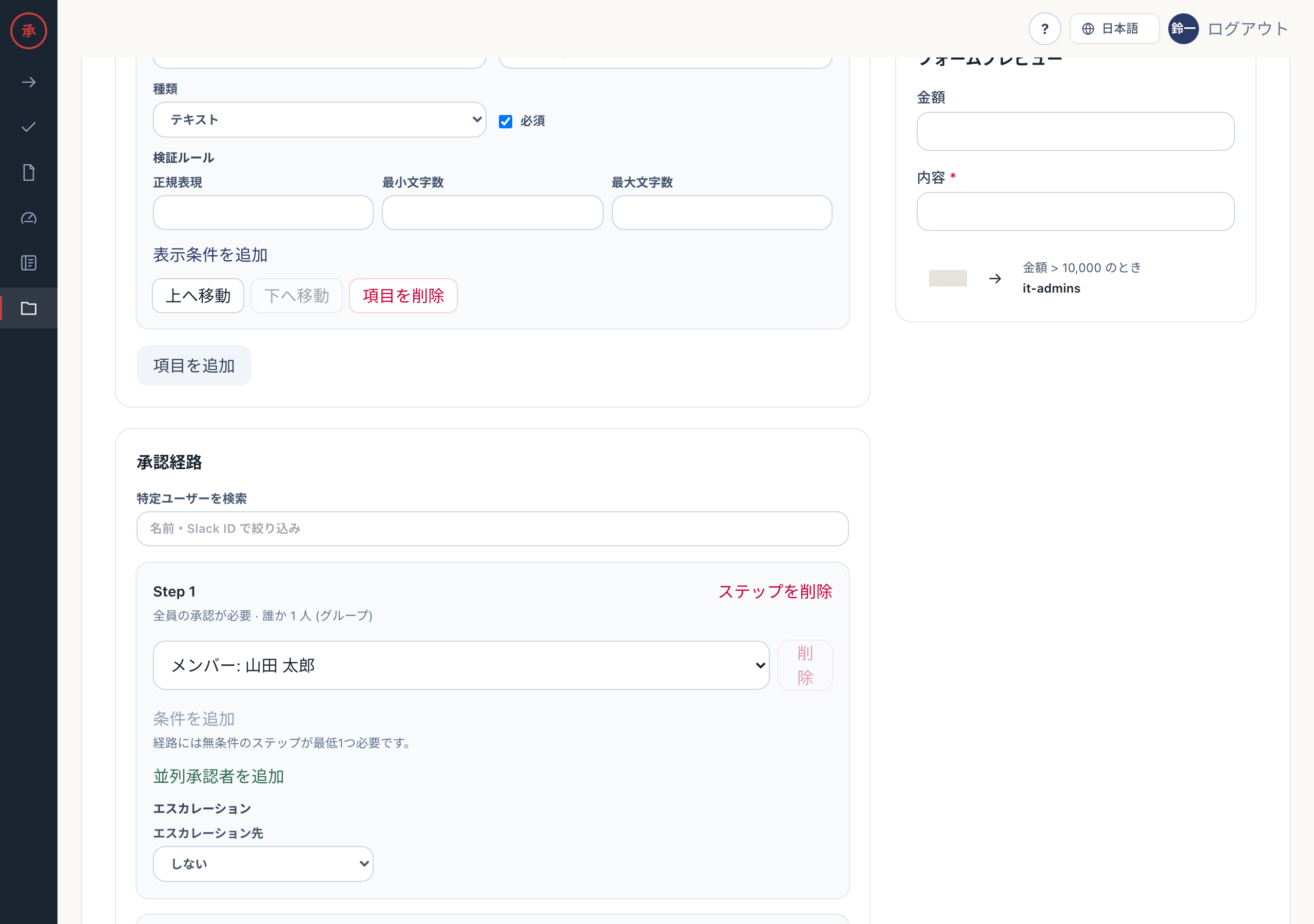Toggle the 必須 checkbox
The image size is (1314, 924).
click(x=506, y=121)
